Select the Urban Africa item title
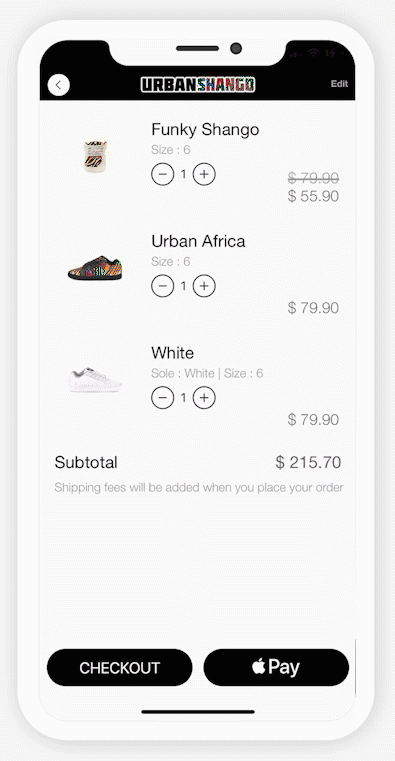The image size is (395, 761). tap(198, 241)
